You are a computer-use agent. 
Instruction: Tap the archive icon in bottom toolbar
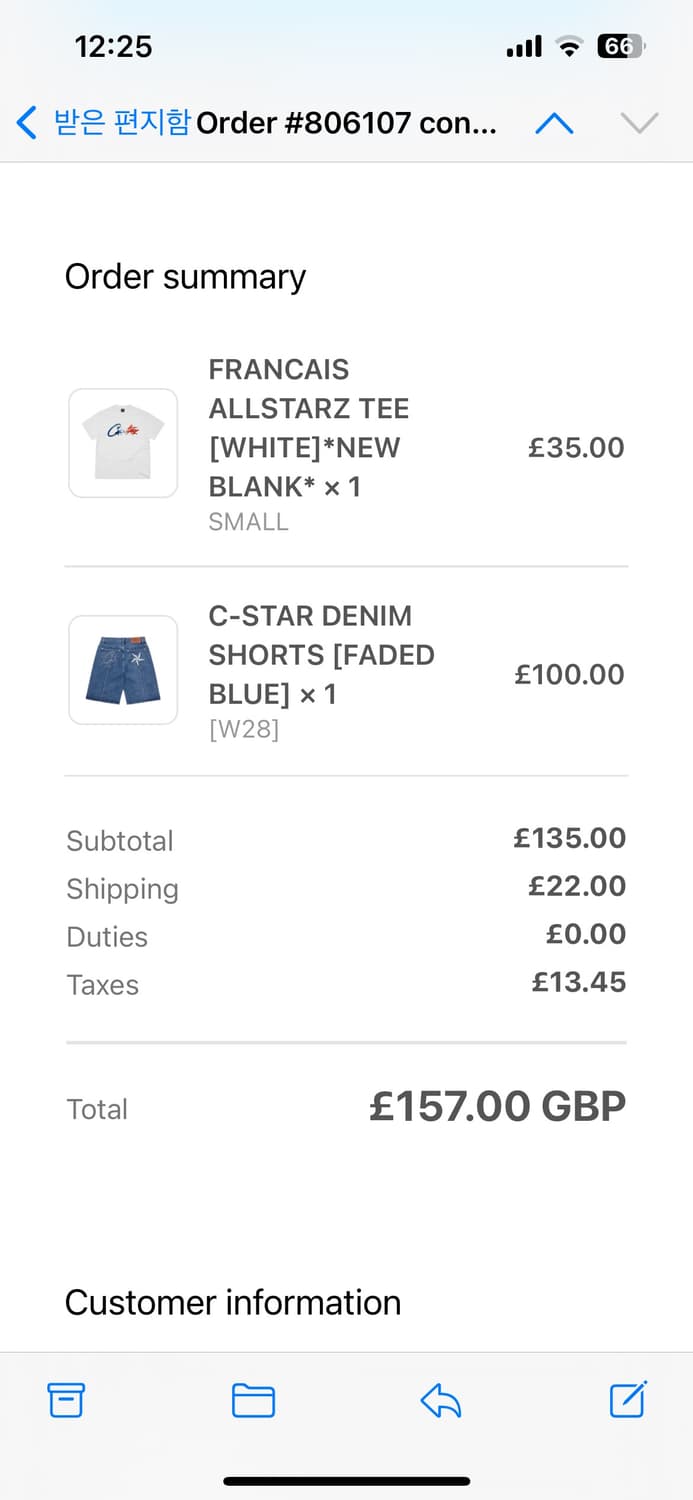pyautogui.click(x=66, y=1400)
